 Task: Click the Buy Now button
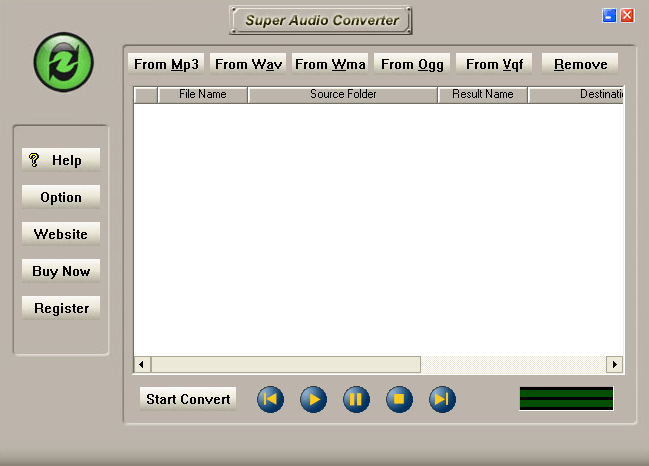pos(61,271)
